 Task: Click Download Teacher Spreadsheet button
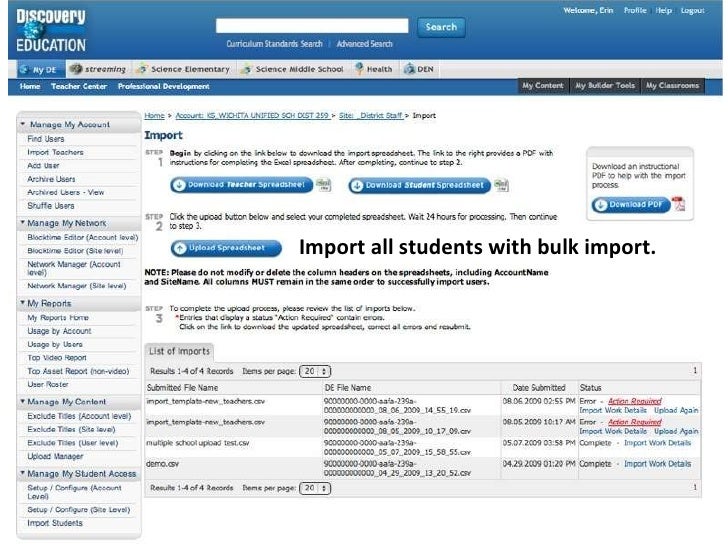pyautogui.click(x=241, y=185)
